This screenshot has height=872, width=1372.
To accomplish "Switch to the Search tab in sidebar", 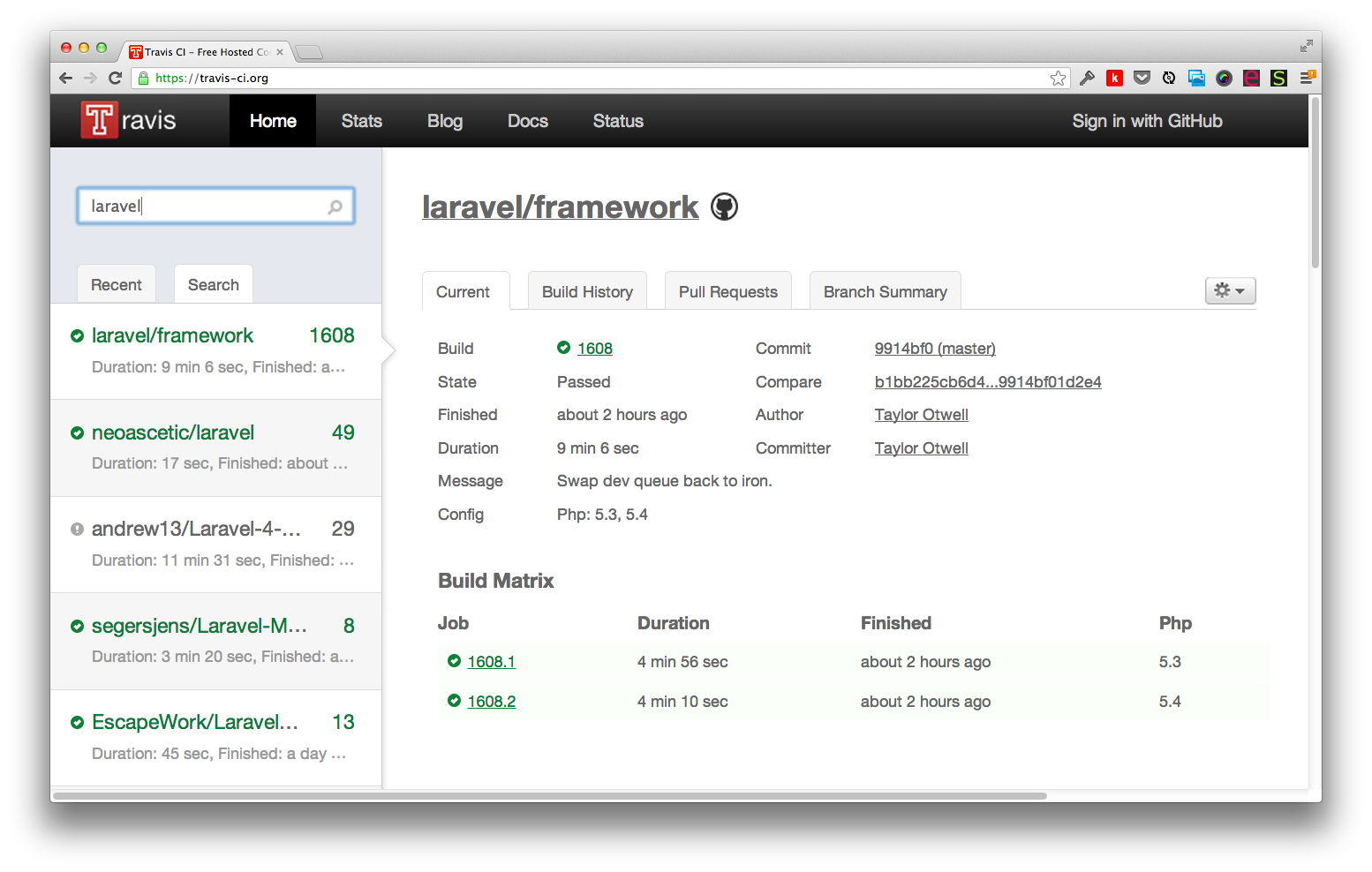I will click(214, 284).
